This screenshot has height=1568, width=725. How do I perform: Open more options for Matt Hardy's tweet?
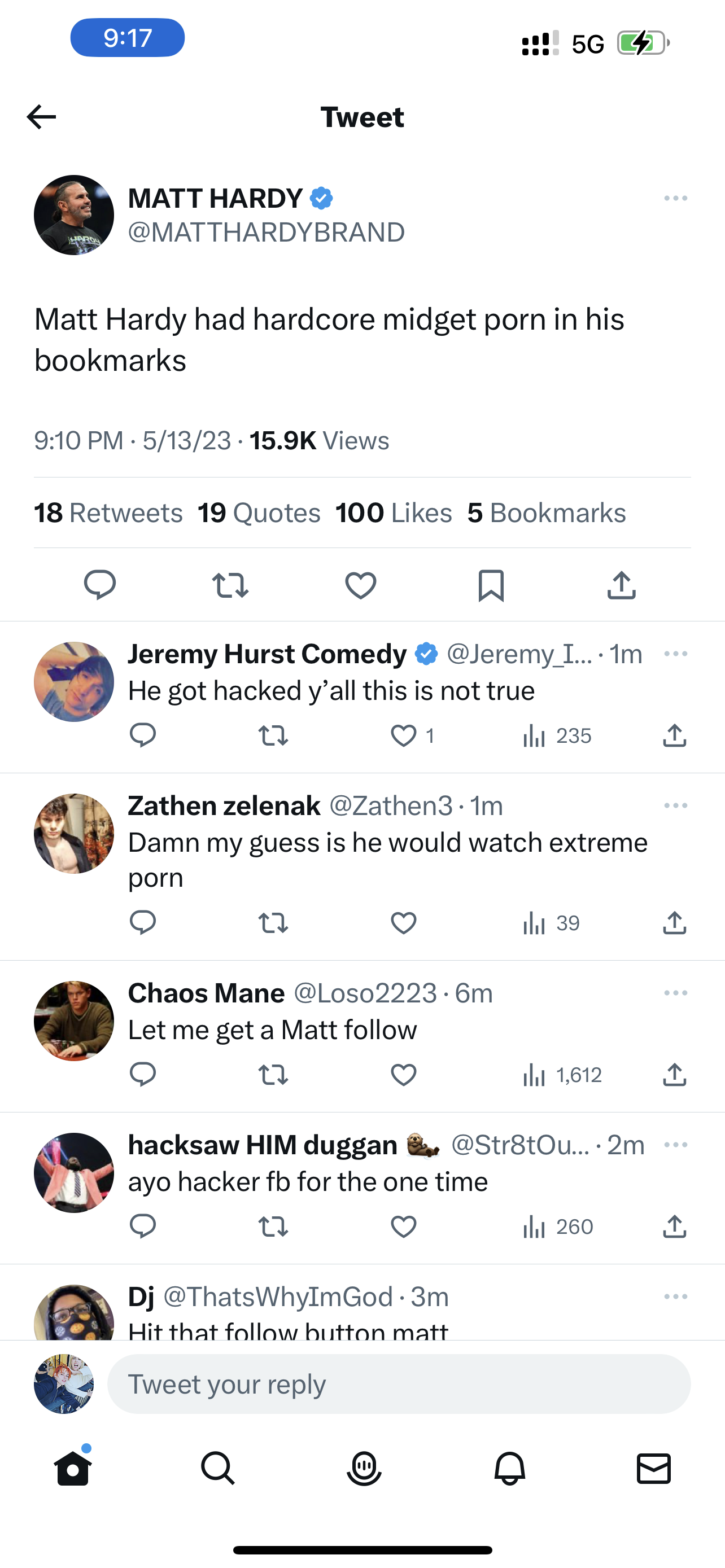click(x=676, y=199)
